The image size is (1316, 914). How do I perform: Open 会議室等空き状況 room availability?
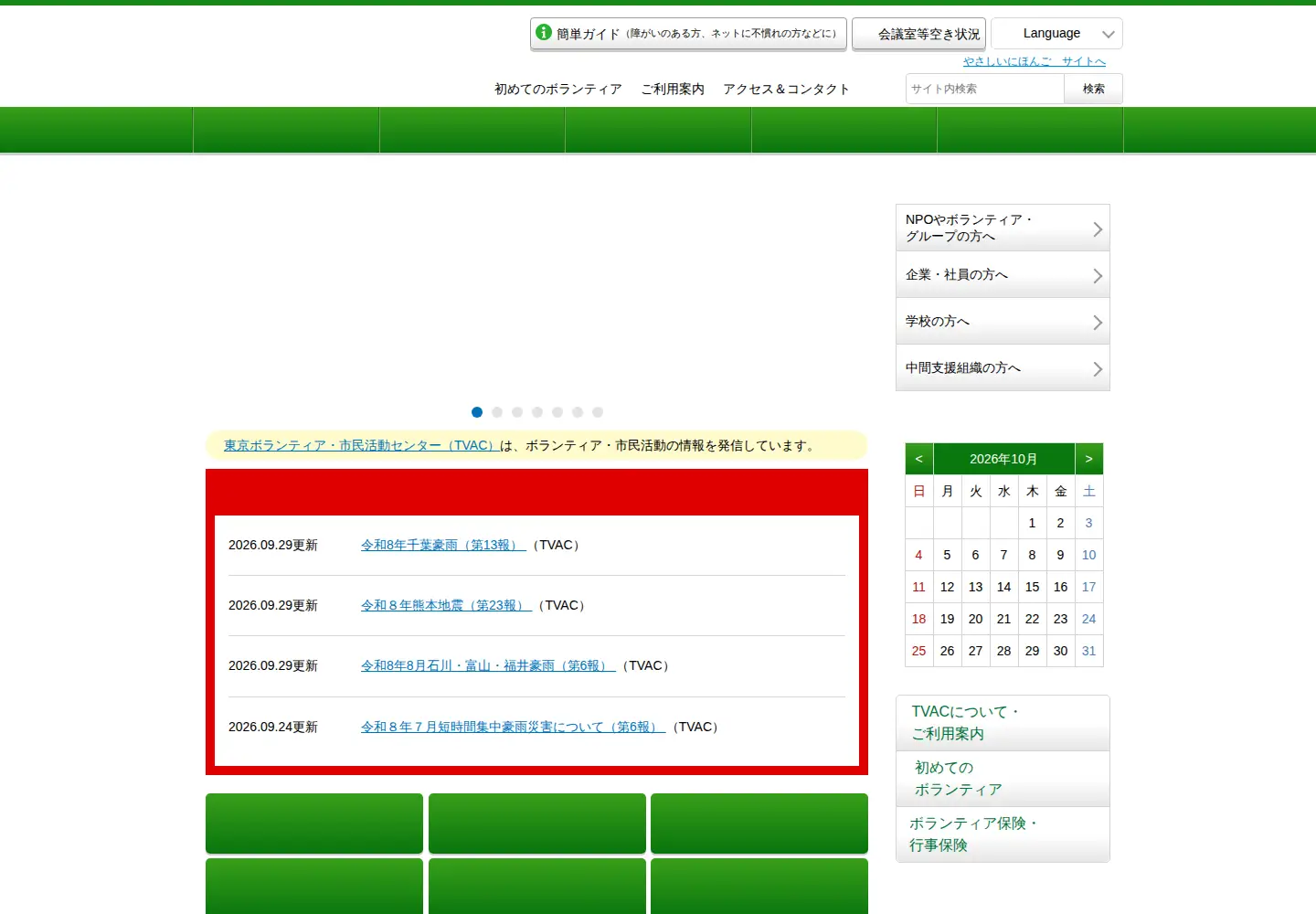tap(918, 34)
